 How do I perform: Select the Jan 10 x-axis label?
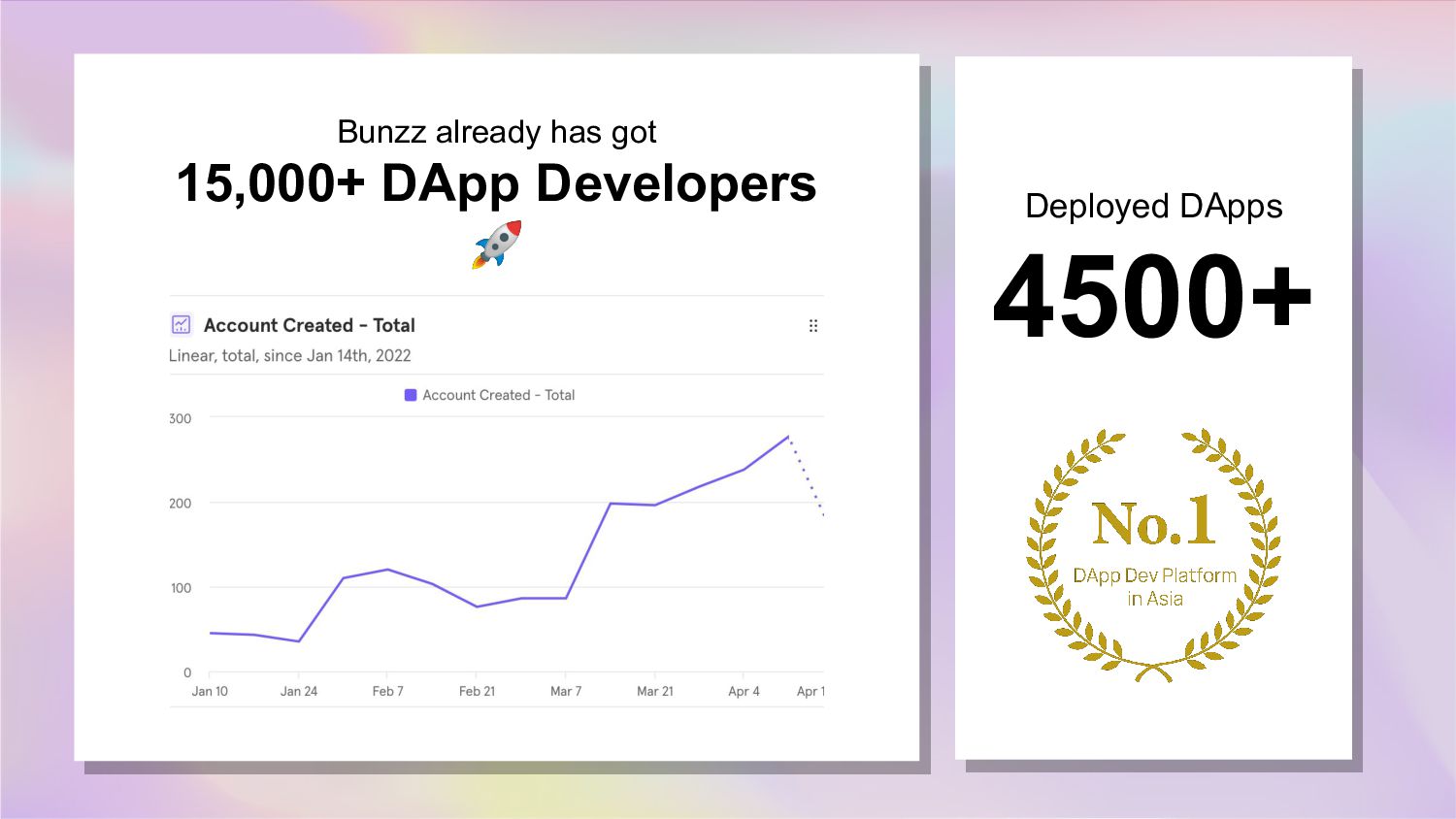pos(210,691)
